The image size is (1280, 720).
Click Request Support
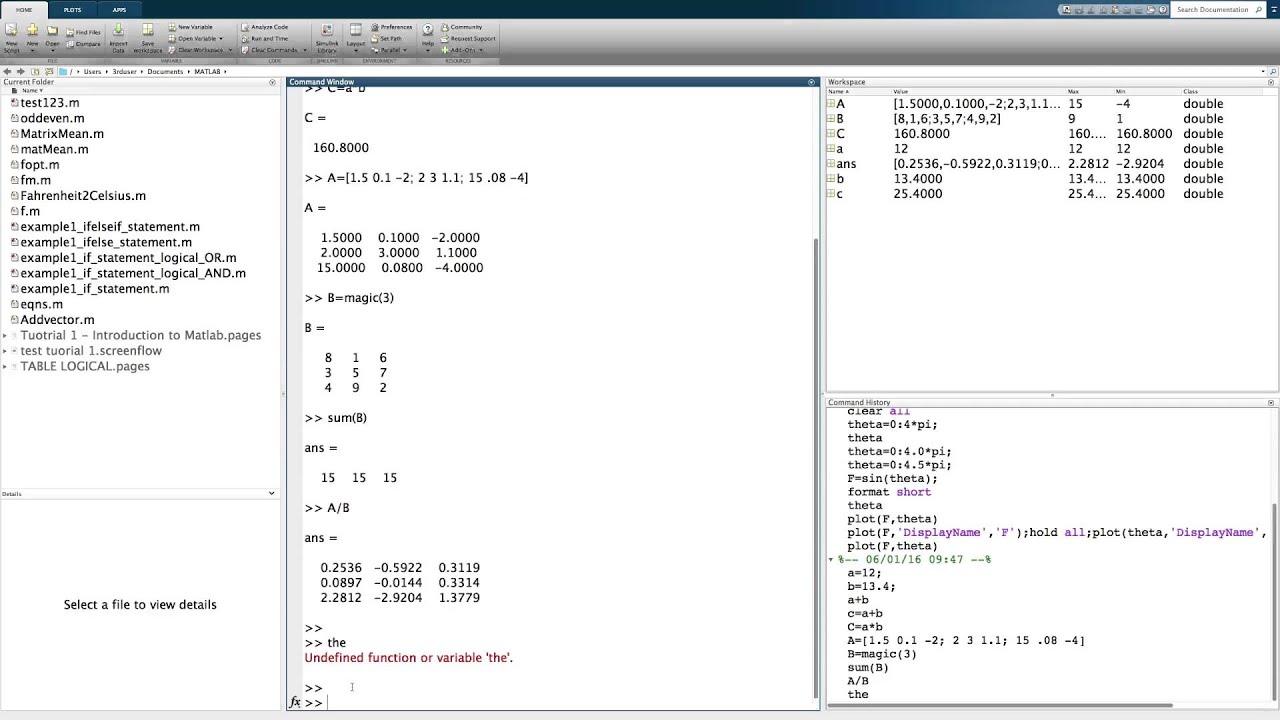(x=468, y=38)
